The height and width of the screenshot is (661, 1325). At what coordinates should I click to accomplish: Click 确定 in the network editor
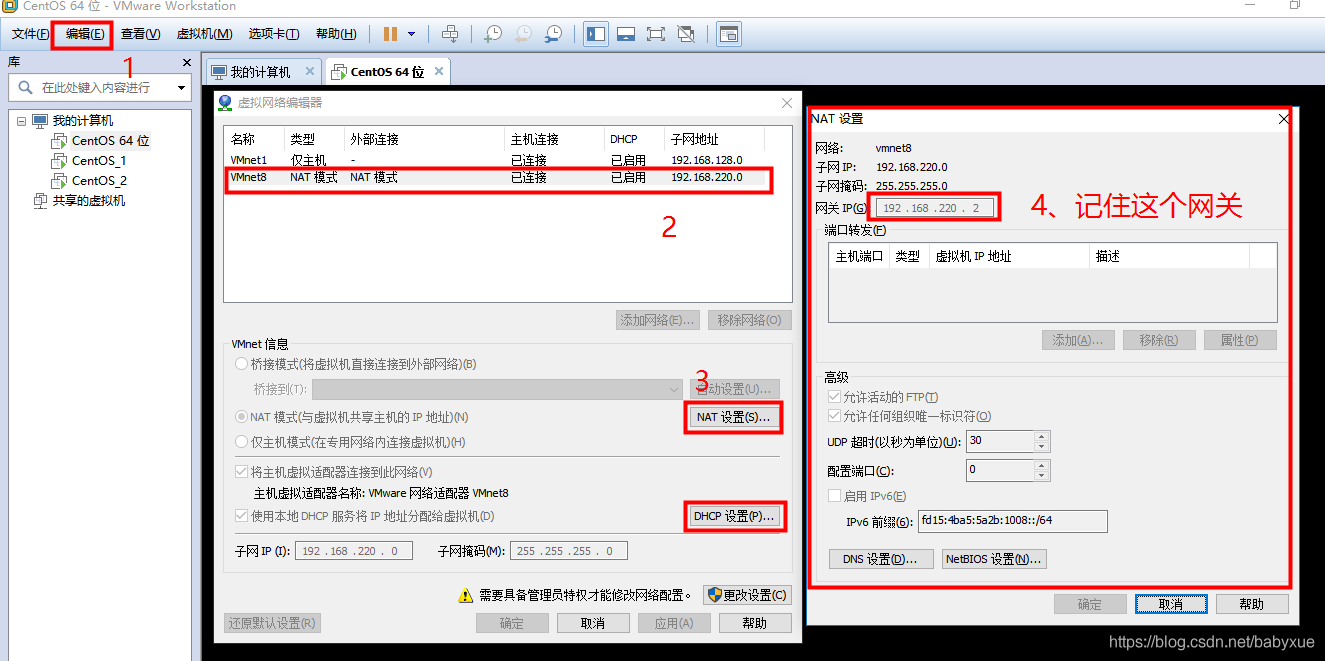pos(512,623)
